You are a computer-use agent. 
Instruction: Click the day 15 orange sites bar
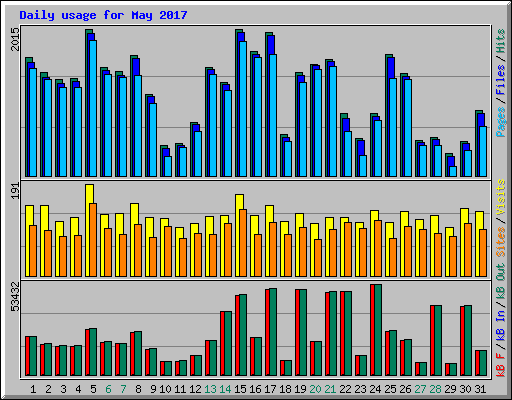click(243, 243)
